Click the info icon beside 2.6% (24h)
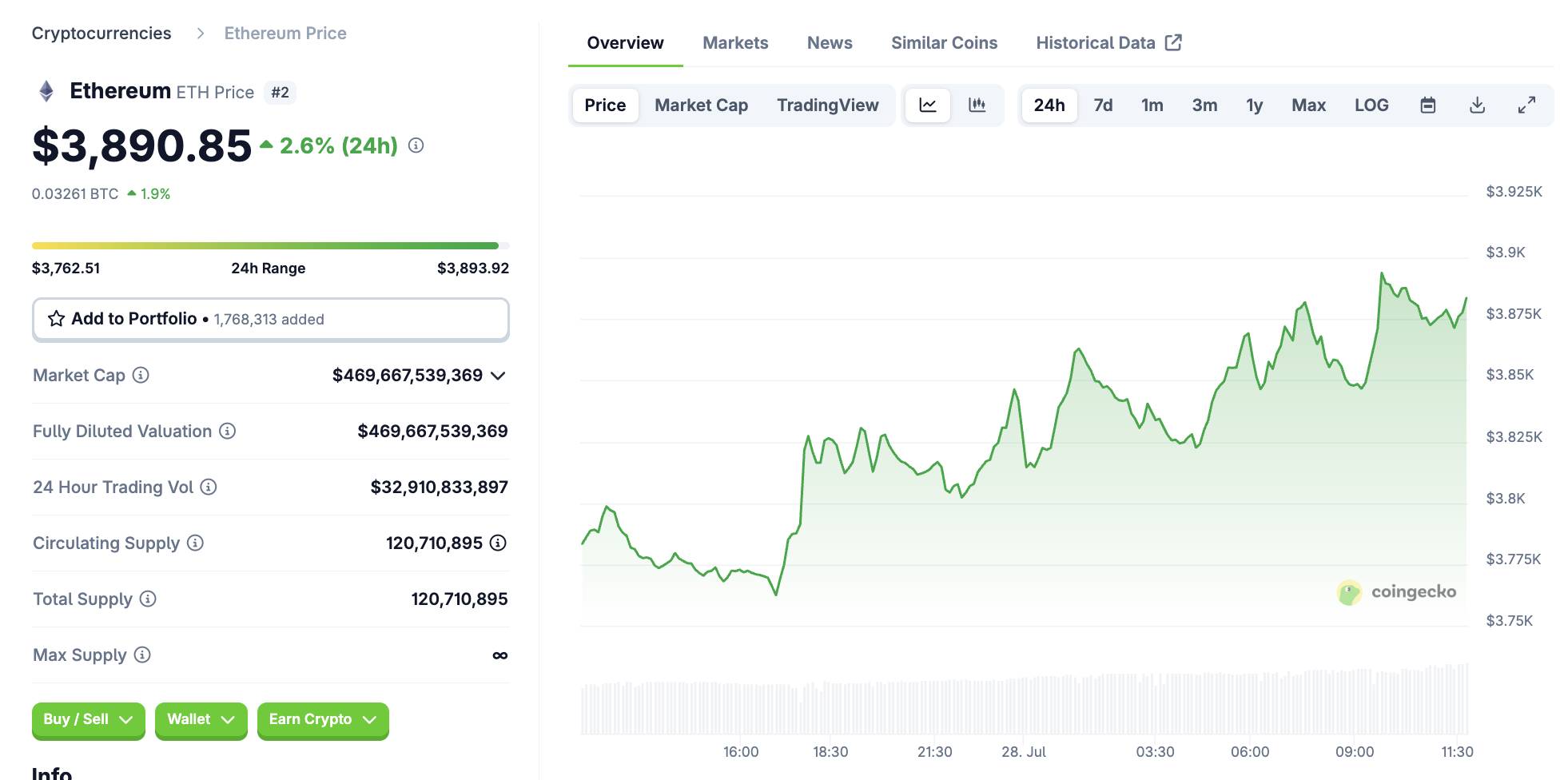The height and width of the screenshot is (780, 1568). [x=416, y=145]
